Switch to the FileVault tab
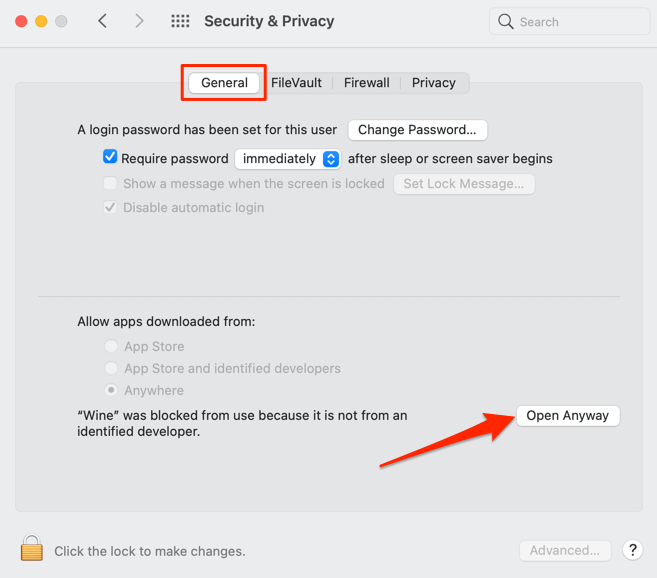The height and width of the screenshot is (578, 657). 296,83
